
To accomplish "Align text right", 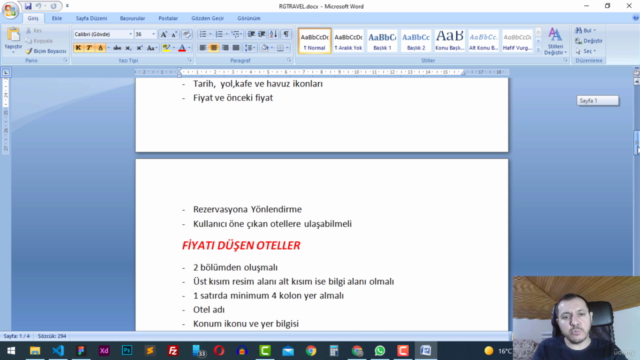I will click(x=225, y=48).
